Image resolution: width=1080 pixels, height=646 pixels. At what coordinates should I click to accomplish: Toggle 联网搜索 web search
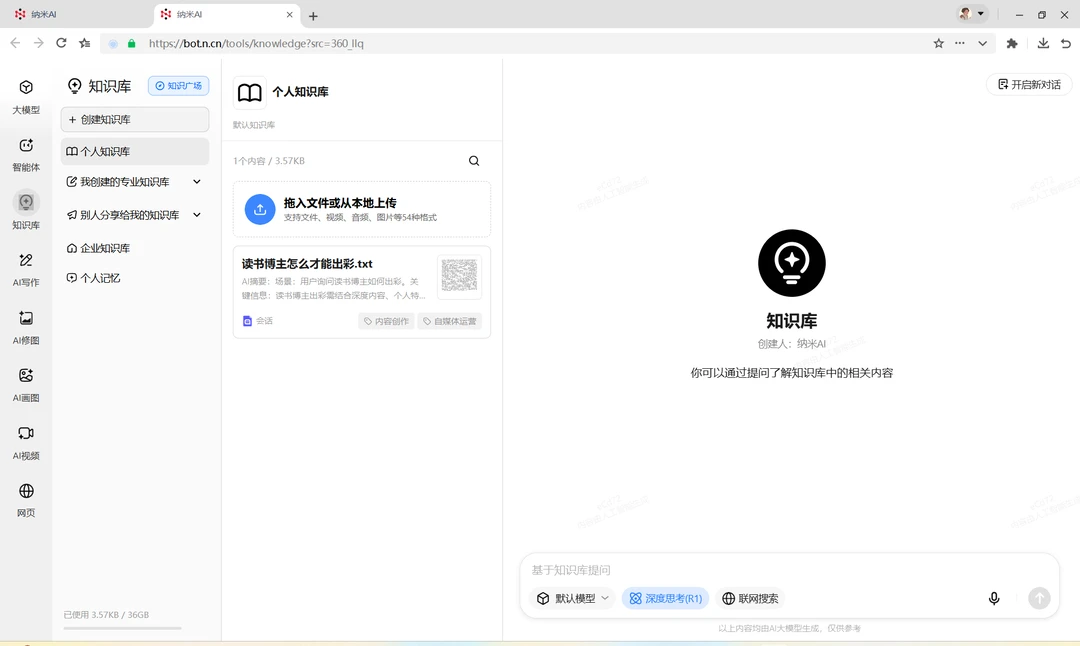[x=750, y=598]
